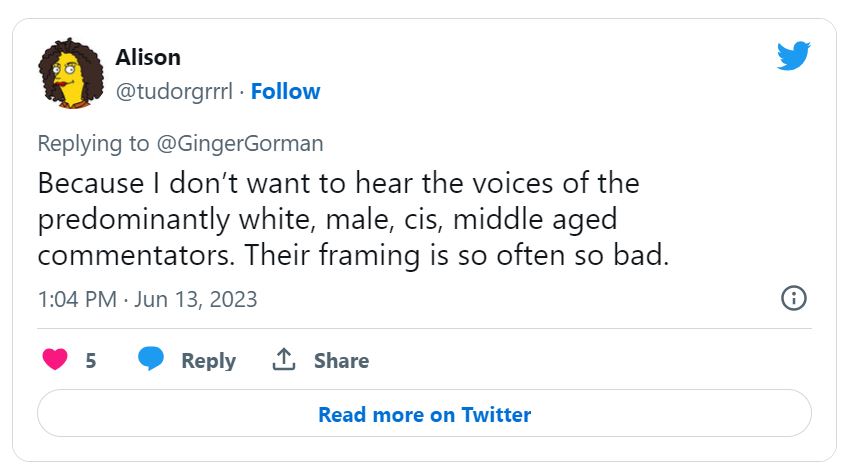Click the like count number 5
This screenshot has height=474, width=848.
(91, 361)
